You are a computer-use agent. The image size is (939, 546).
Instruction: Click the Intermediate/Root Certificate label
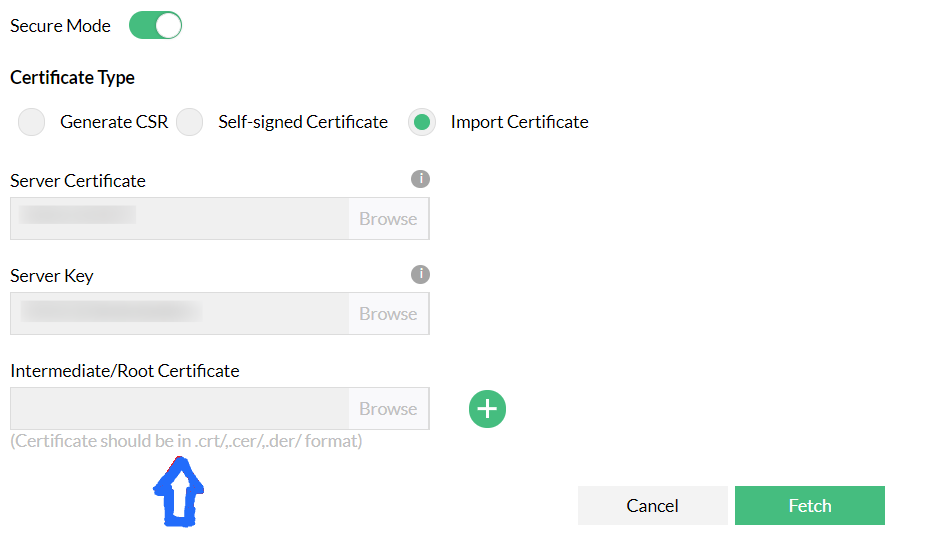click(125, 371)
